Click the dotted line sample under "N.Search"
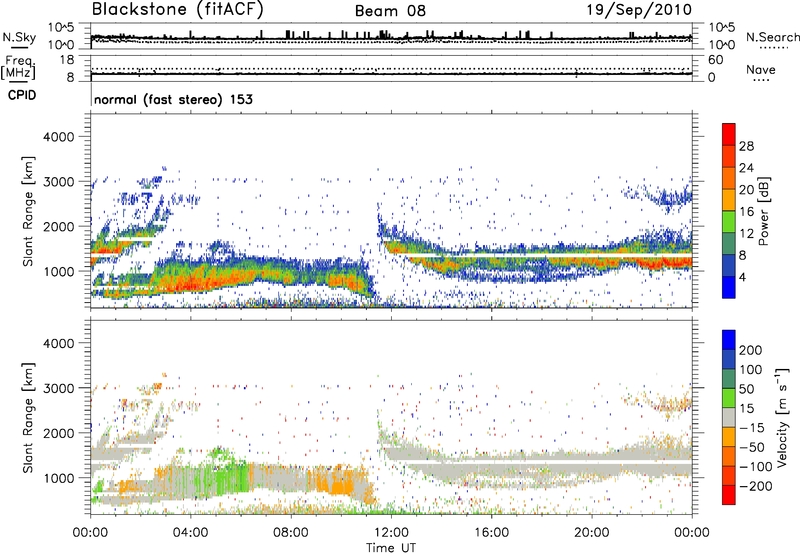Image resolution: width=800 pixels, height=554 pixels. coord(774,47)
